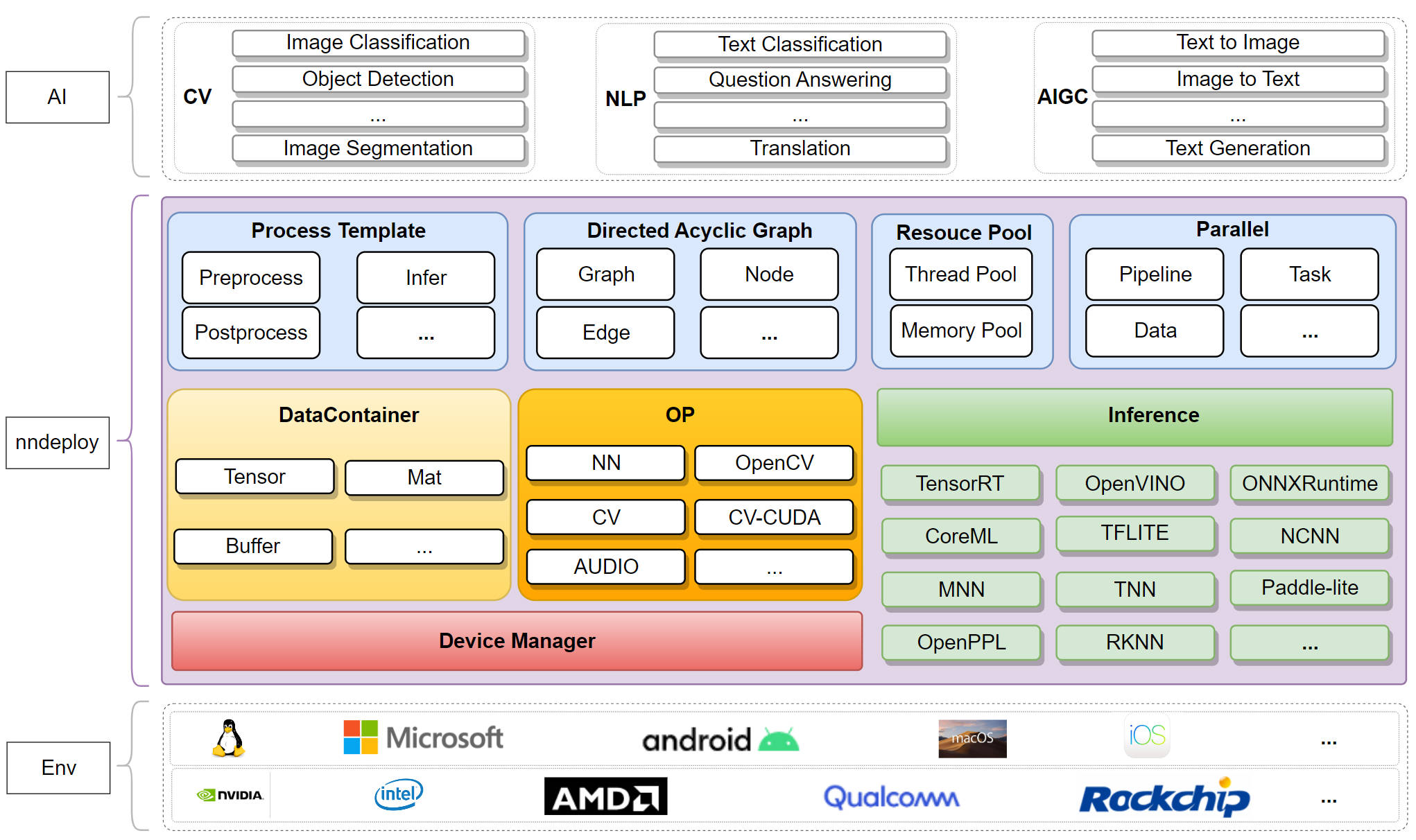
Task: Click the Microsoft logo
Action: 423,737
